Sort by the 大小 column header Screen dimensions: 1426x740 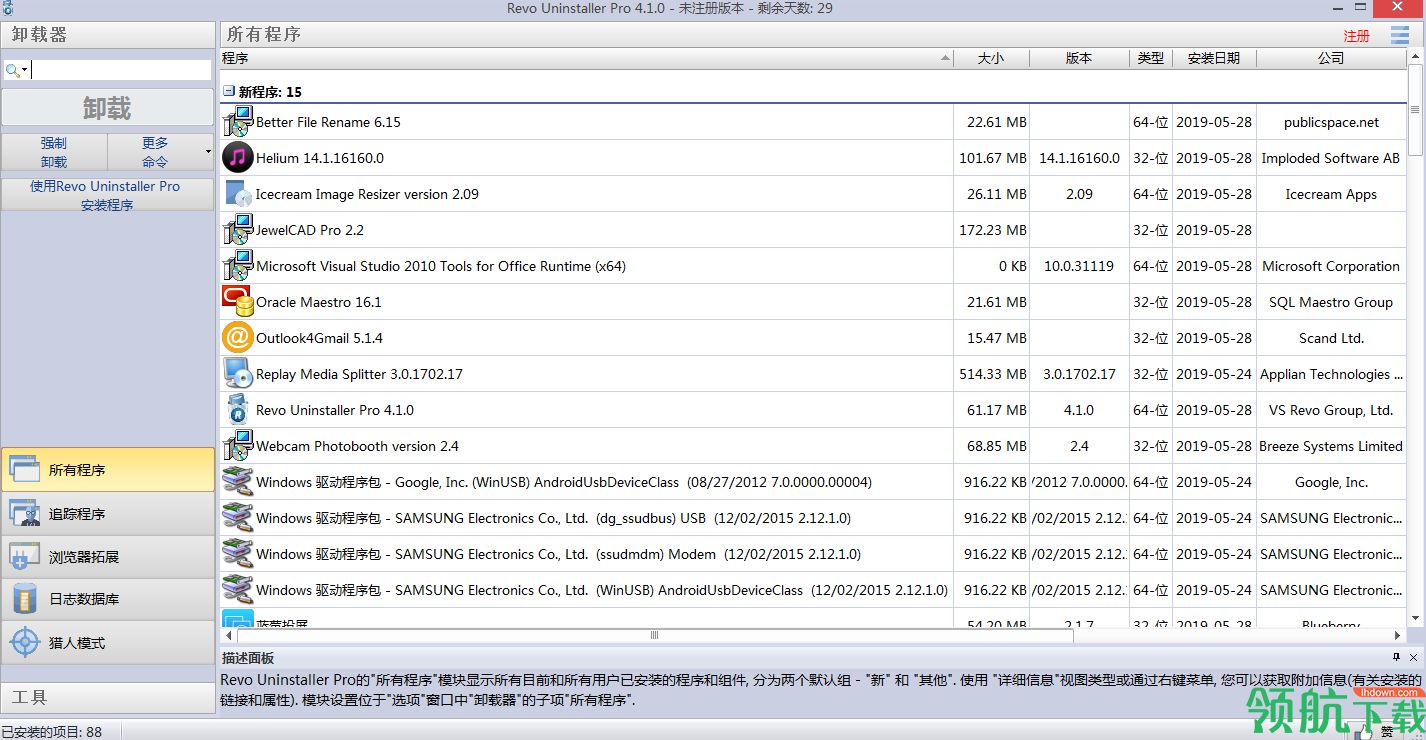pyautogui.click(x=991, y=58)
